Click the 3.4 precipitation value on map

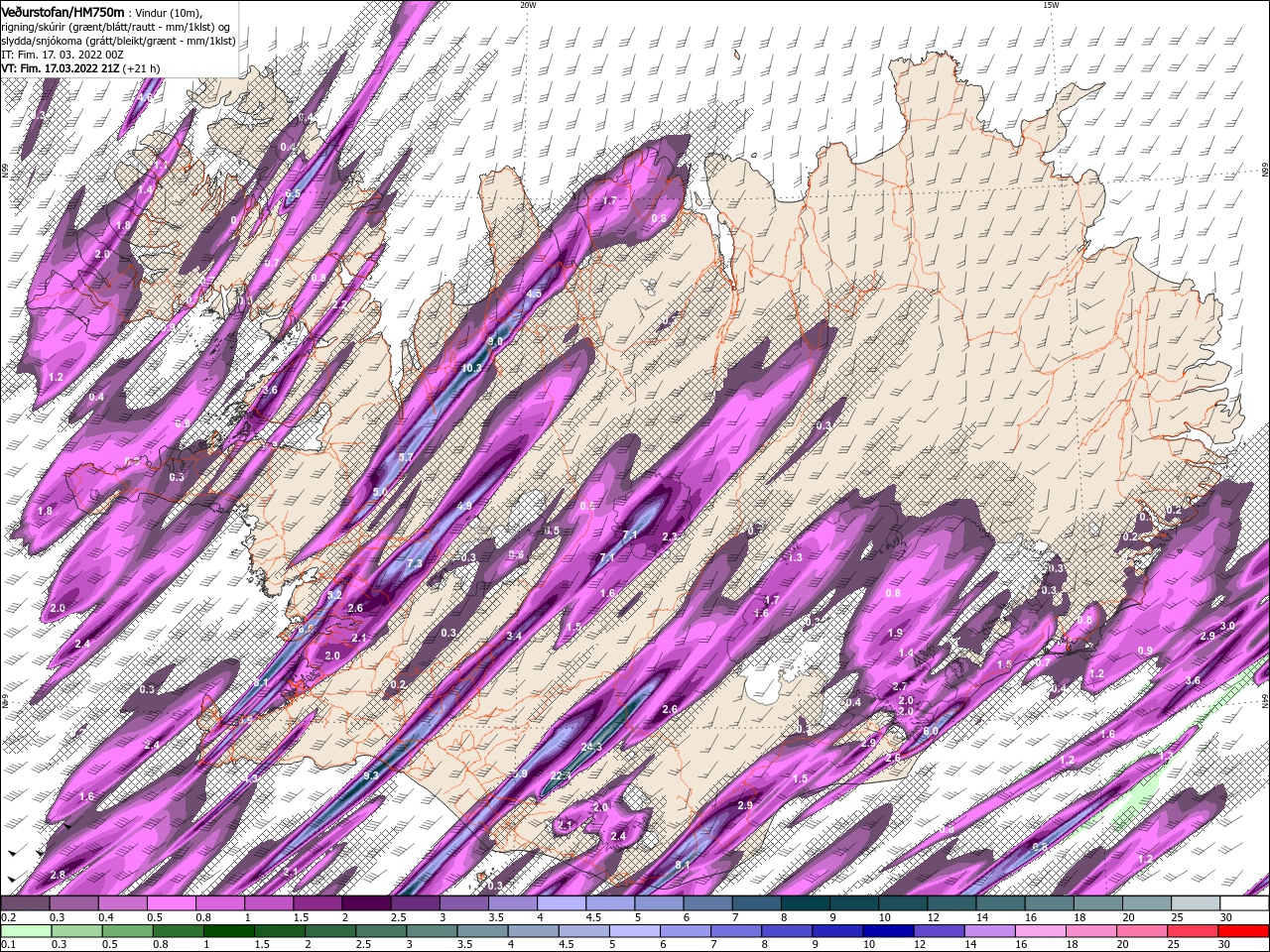[513, 636]
